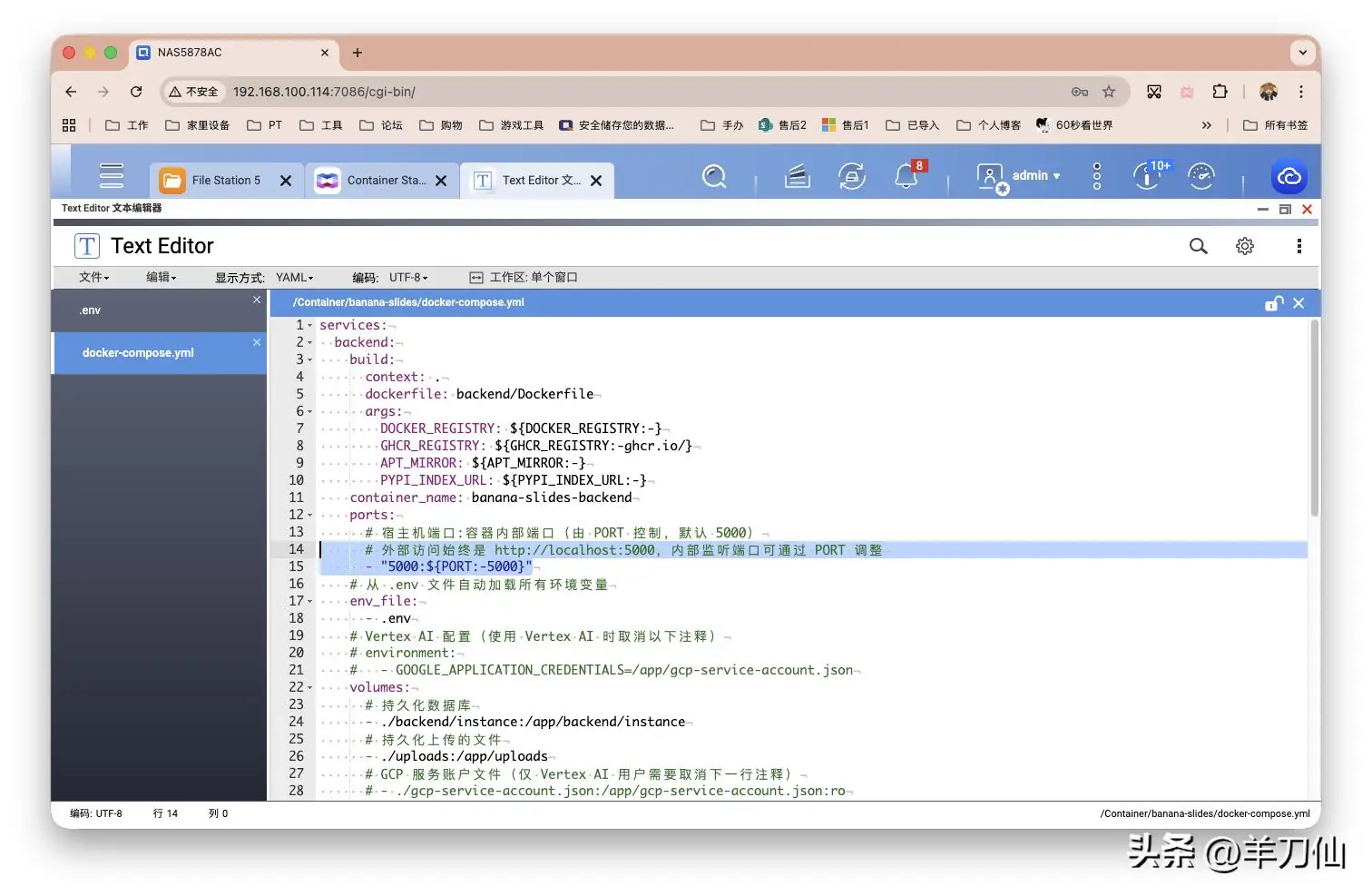Open the bookmarks apps grid icon

pyautogui.click(x=69, y=125)
